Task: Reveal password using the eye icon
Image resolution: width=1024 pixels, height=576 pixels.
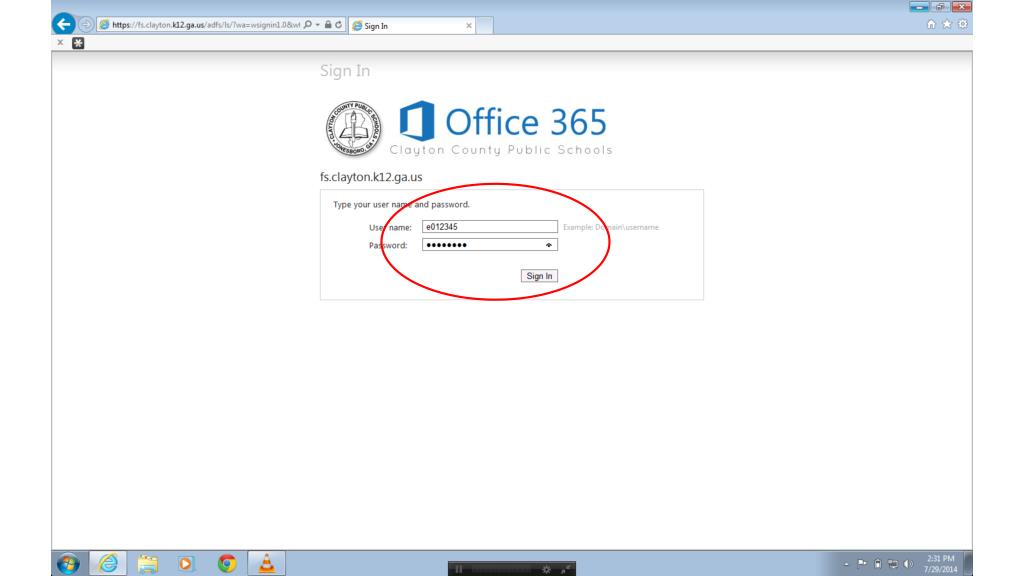Action: pos(549,245)
